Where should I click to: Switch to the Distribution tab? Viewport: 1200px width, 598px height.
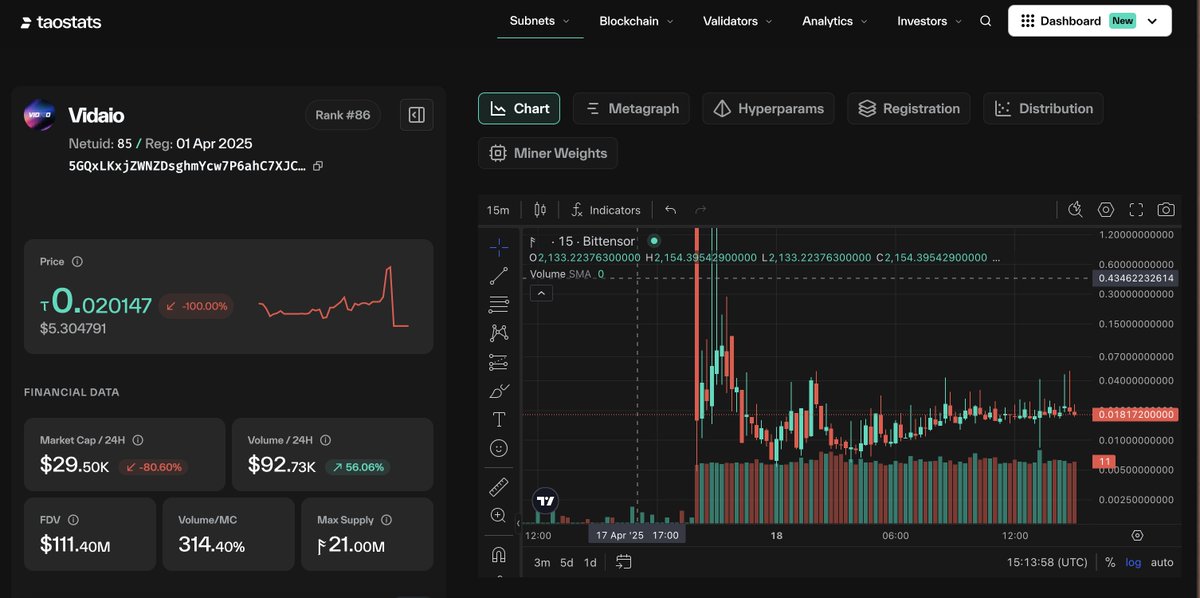click(1044, 109)
